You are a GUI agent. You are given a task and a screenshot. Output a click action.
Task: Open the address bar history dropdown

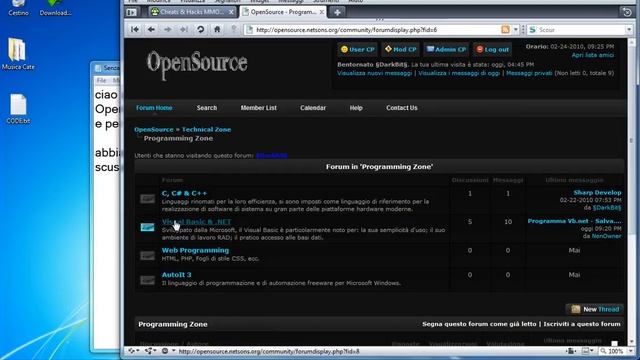(x=516, y=30)
